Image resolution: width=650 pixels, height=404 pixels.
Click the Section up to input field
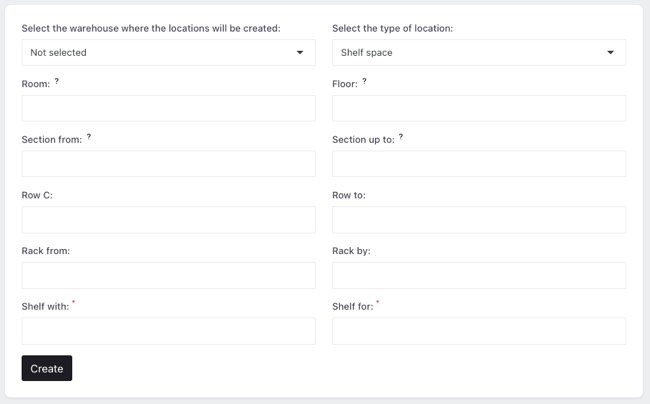pyautogui.click(x=479, y=164)
